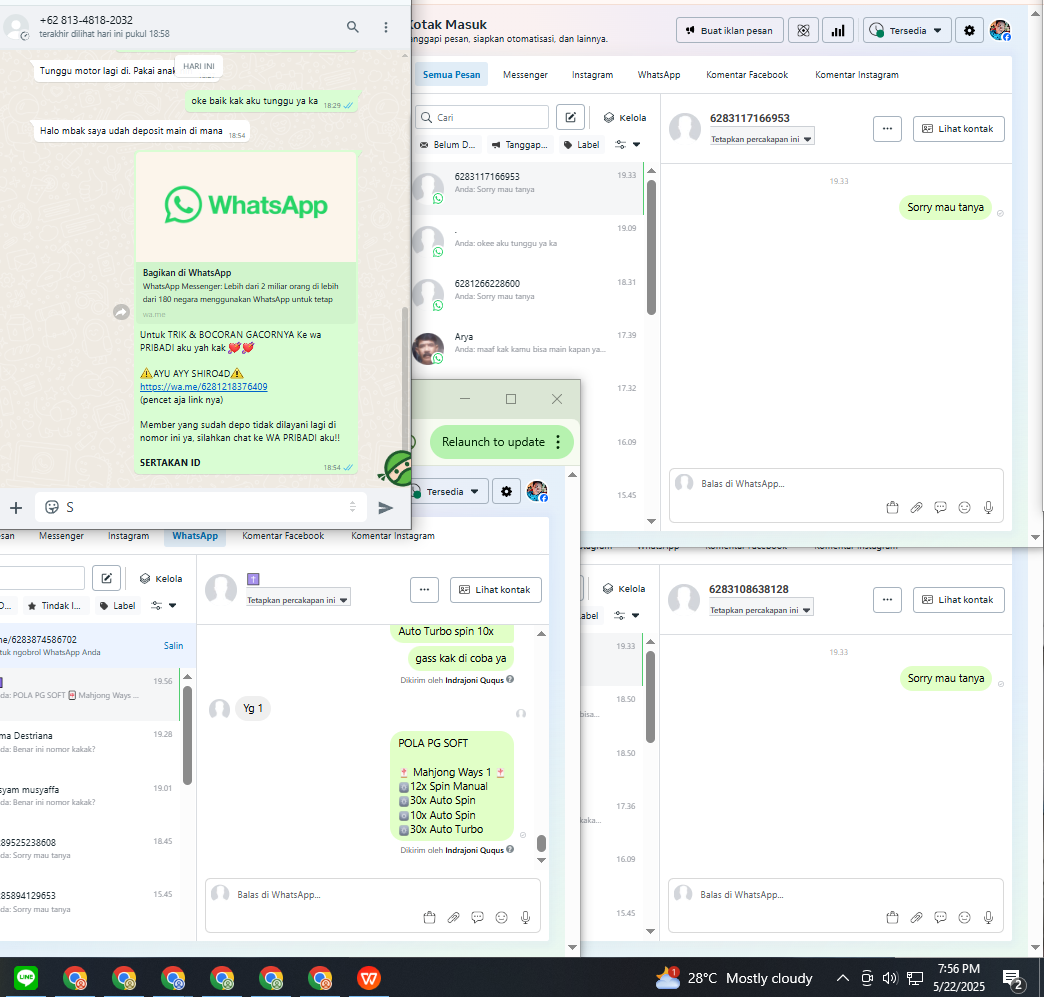
Task: Toggle Label filter chip in Kotak Masuk window
Action: coord(581,145)
